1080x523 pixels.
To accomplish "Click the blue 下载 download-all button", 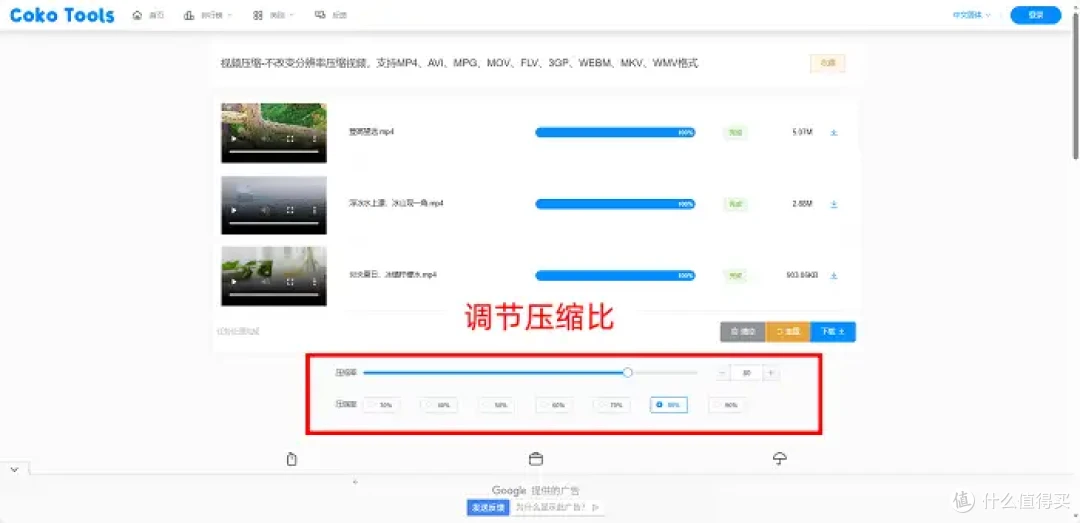I will [x=833, y=331].
